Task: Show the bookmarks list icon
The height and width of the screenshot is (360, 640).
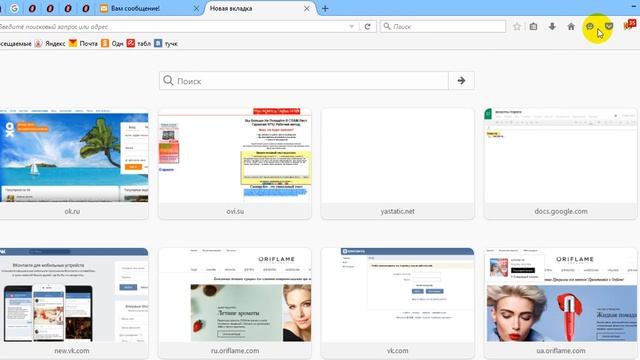Action: [533, 27]
